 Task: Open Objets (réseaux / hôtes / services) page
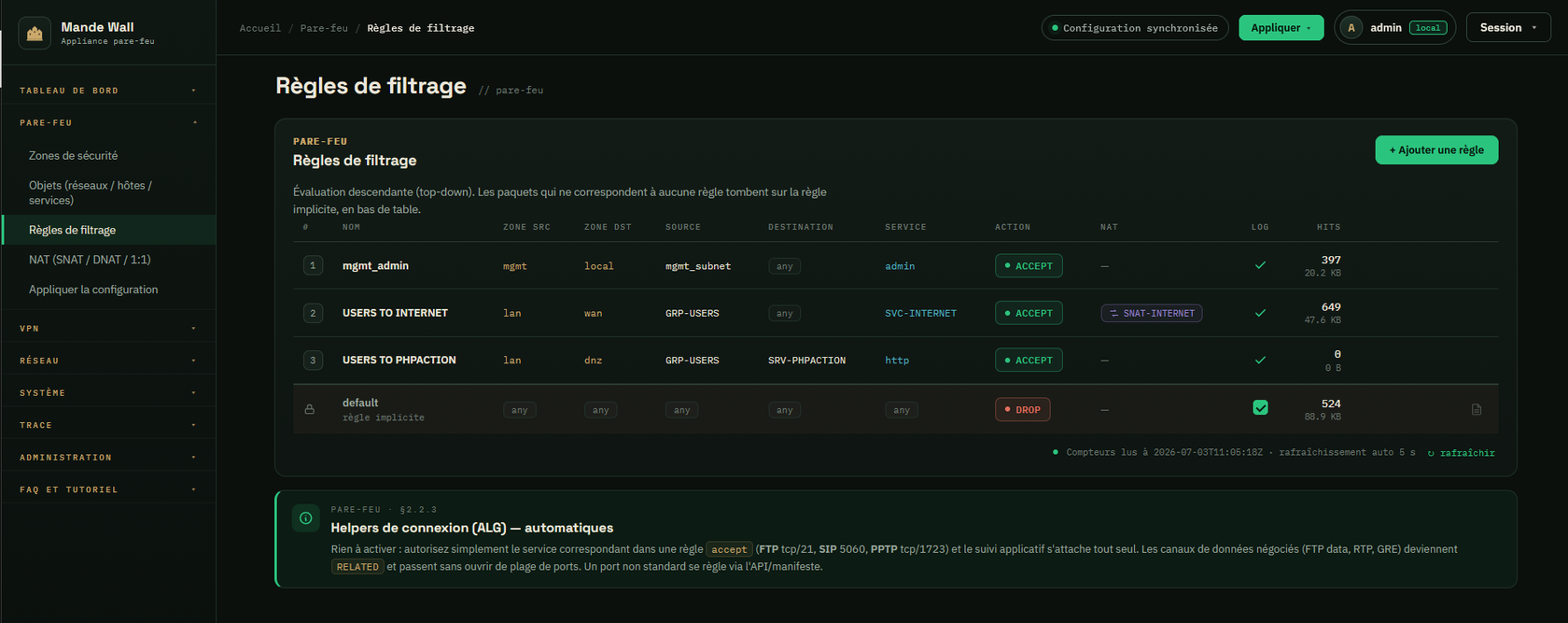pyautogui.click(x=108, y=192)
